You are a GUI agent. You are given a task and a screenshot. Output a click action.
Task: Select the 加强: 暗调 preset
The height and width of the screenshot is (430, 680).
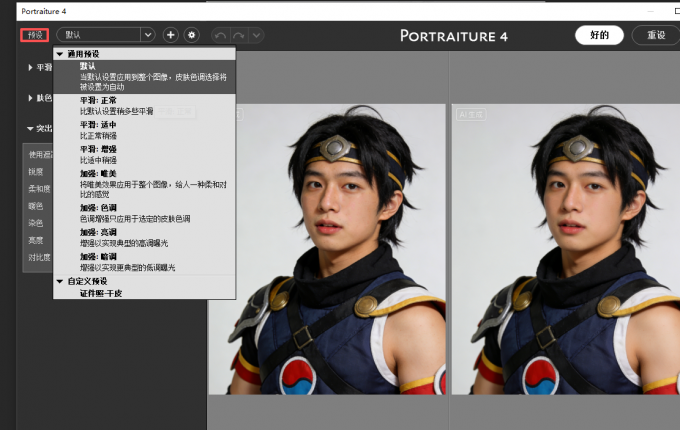coord(144,262)
